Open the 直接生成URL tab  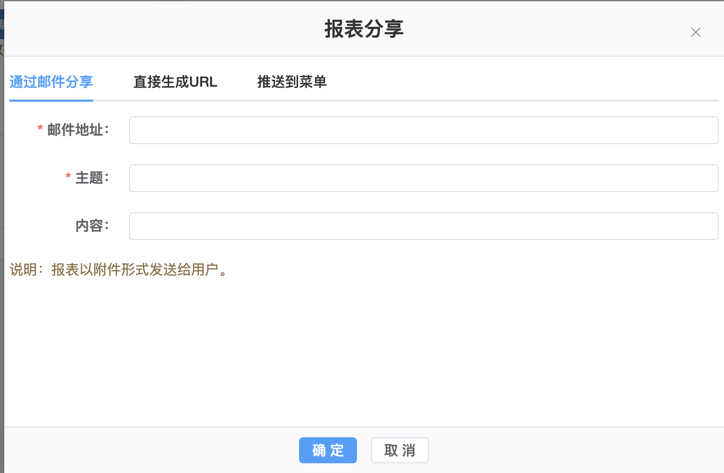175,82
